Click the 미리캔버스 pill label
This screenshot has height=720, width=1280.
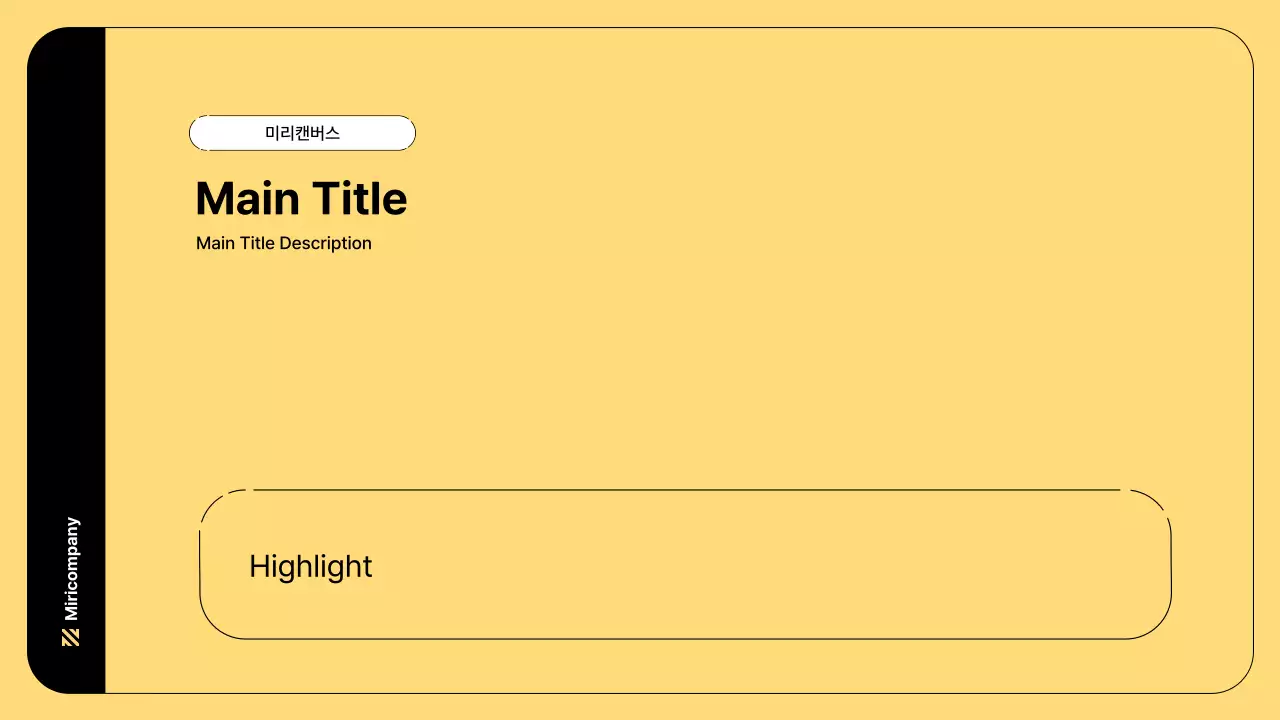tap(302, 133)
